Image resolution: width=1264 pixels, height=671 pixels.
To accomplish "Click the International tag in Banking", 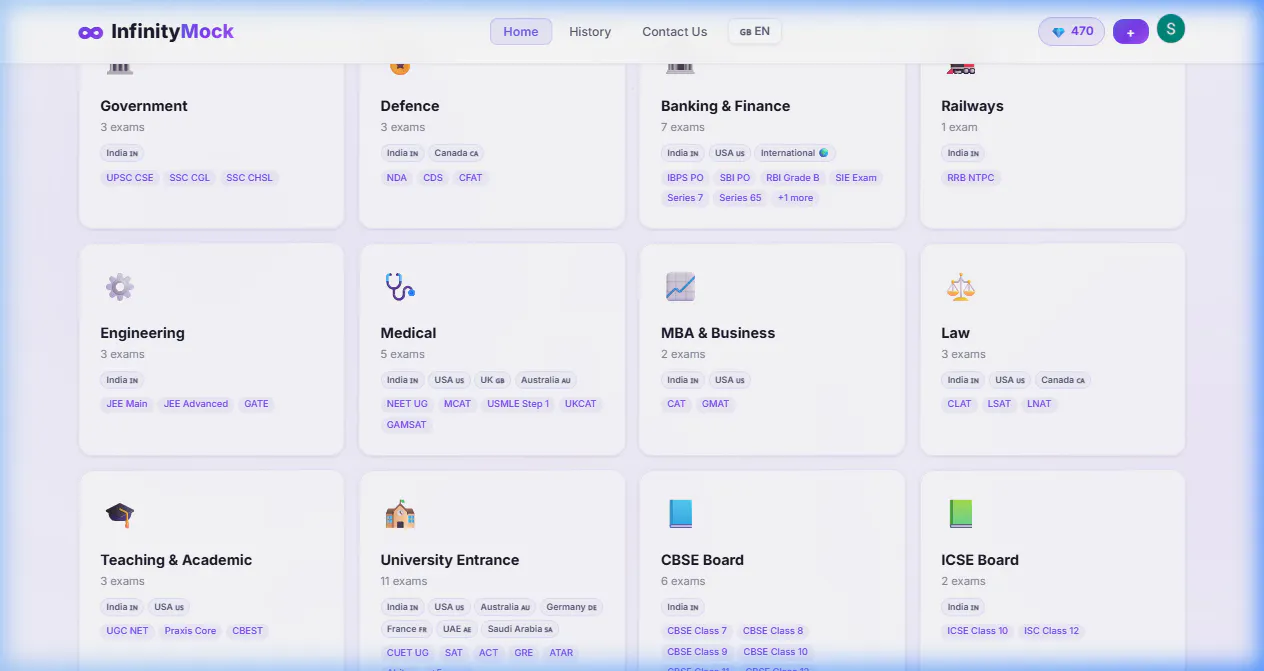I will click(x=795, y=153).
